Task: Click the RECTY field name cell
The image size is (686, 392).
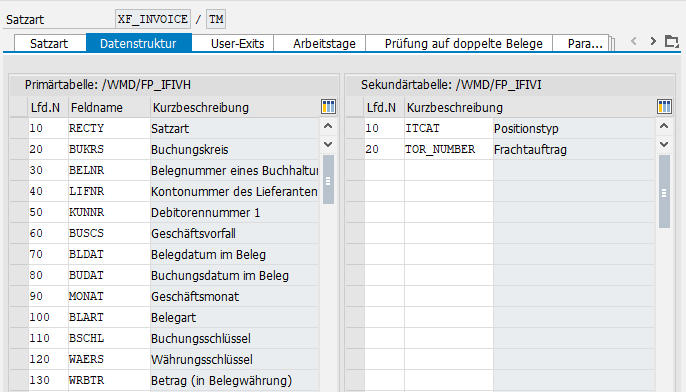Action: pyautogui.click(x=108, y=128)
